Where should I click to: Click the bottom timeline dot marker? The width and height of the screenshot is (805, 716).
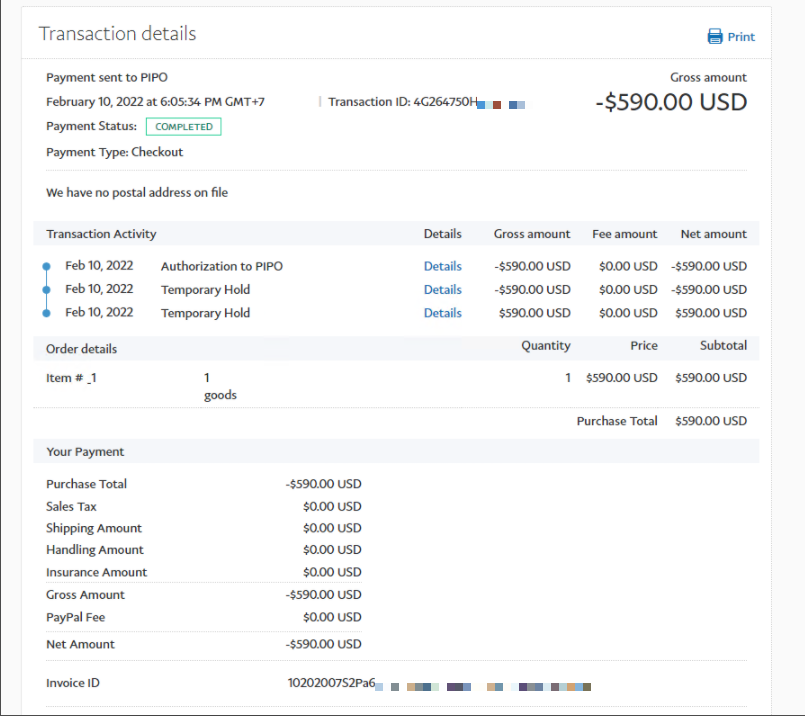tap(46, 313)
